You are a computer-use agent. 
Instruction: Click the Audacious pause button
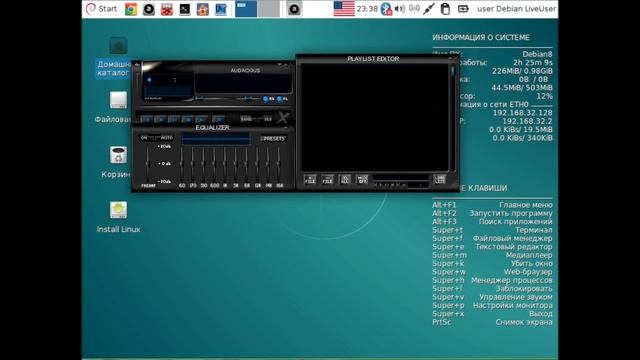pyautogui.click(x=174, y=120)
